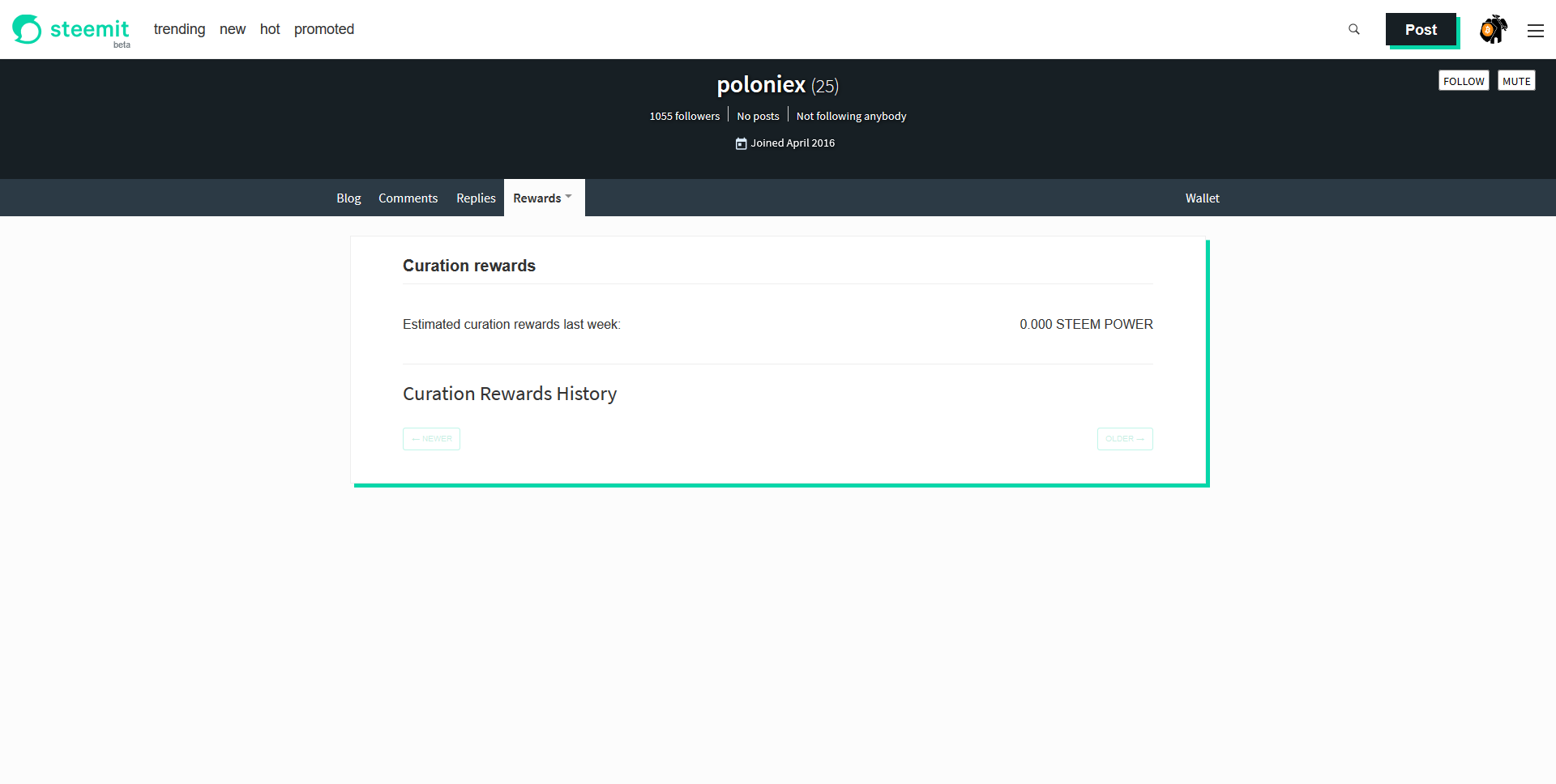Click the Older pagination button
This screenshot has width=1556, height=784.
1125,439
